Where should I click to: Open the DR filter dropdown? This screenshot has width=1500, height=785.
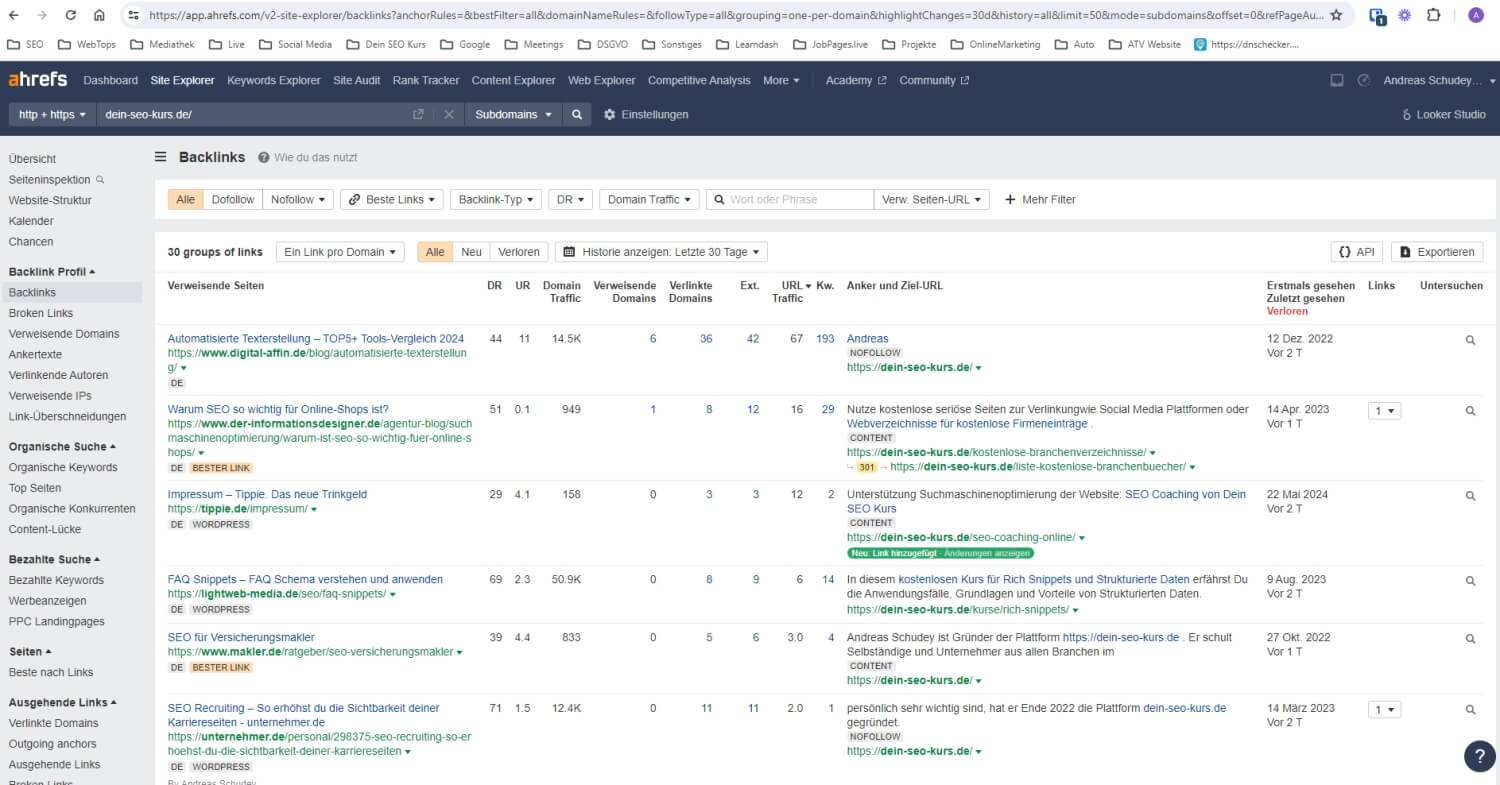570,200
